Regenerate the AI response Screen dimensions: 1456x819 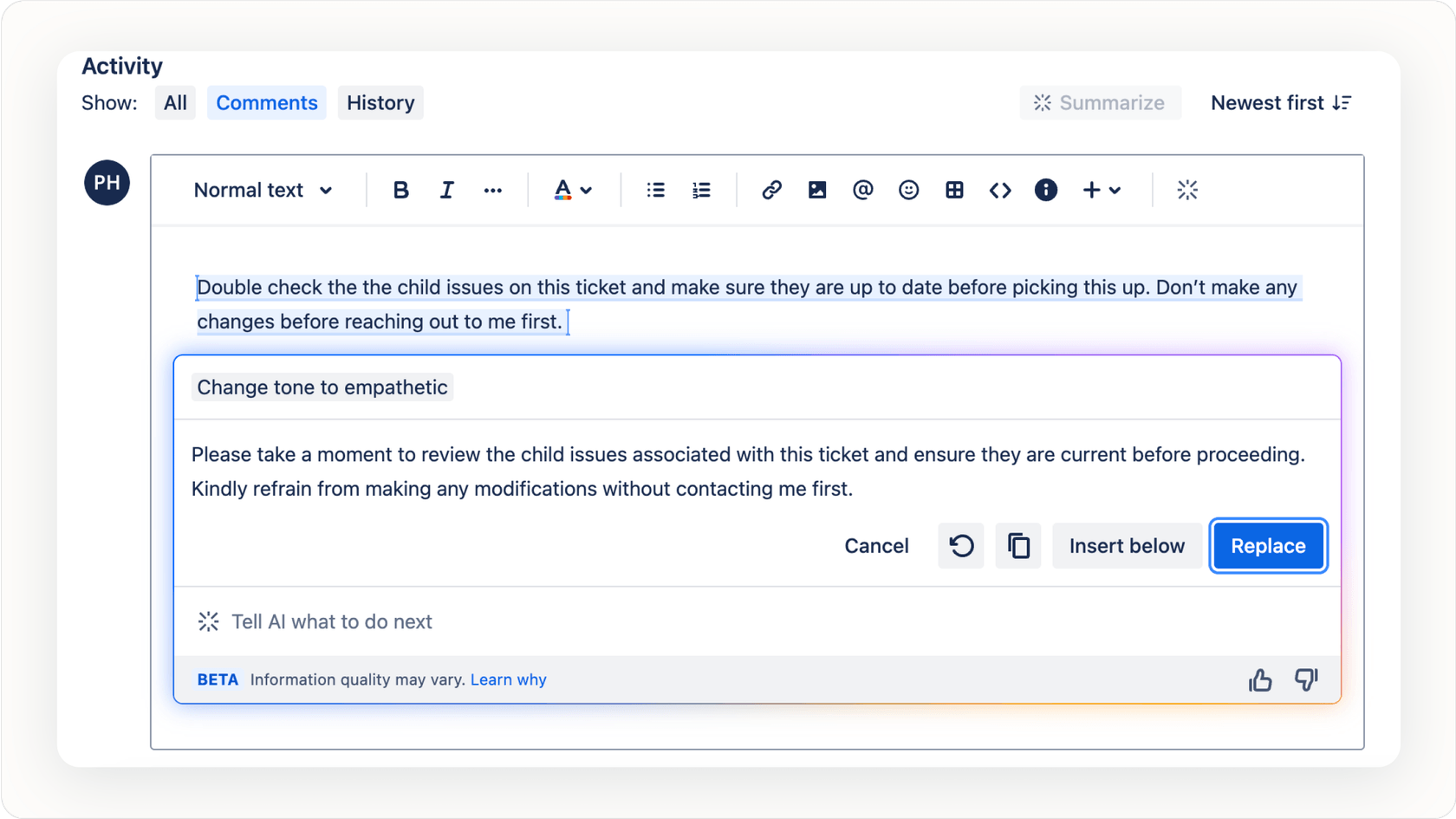[x=960, y=546]
